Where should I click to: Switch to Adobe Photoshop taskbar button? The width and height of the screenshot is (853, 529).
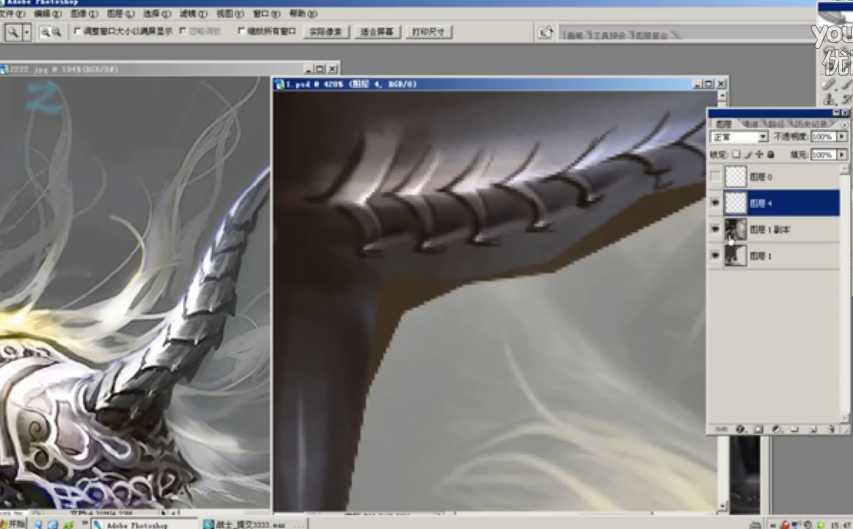[x=143, y=525]
